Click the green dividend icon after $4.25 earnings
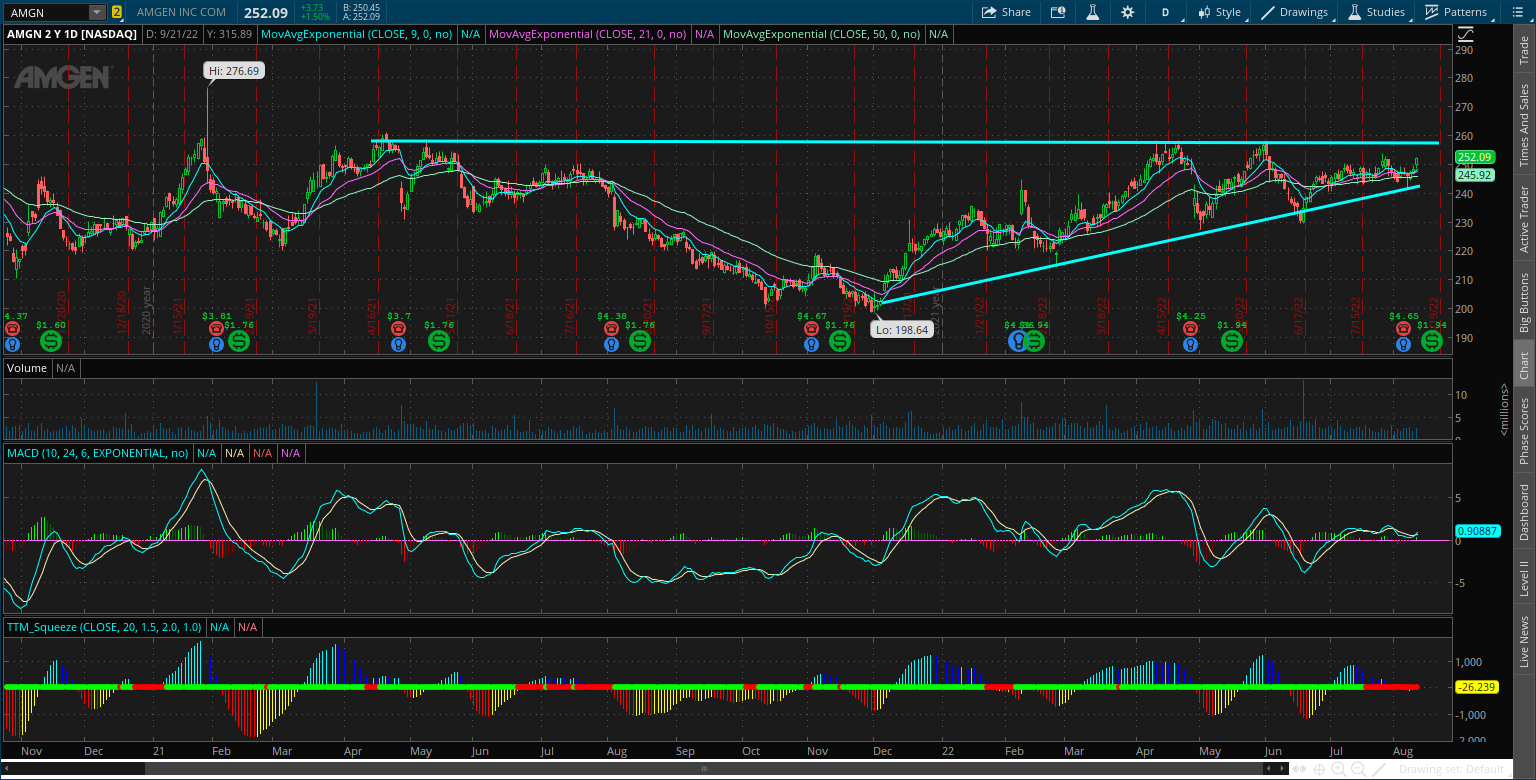1536x780 pixels. tap(1232, 341)
